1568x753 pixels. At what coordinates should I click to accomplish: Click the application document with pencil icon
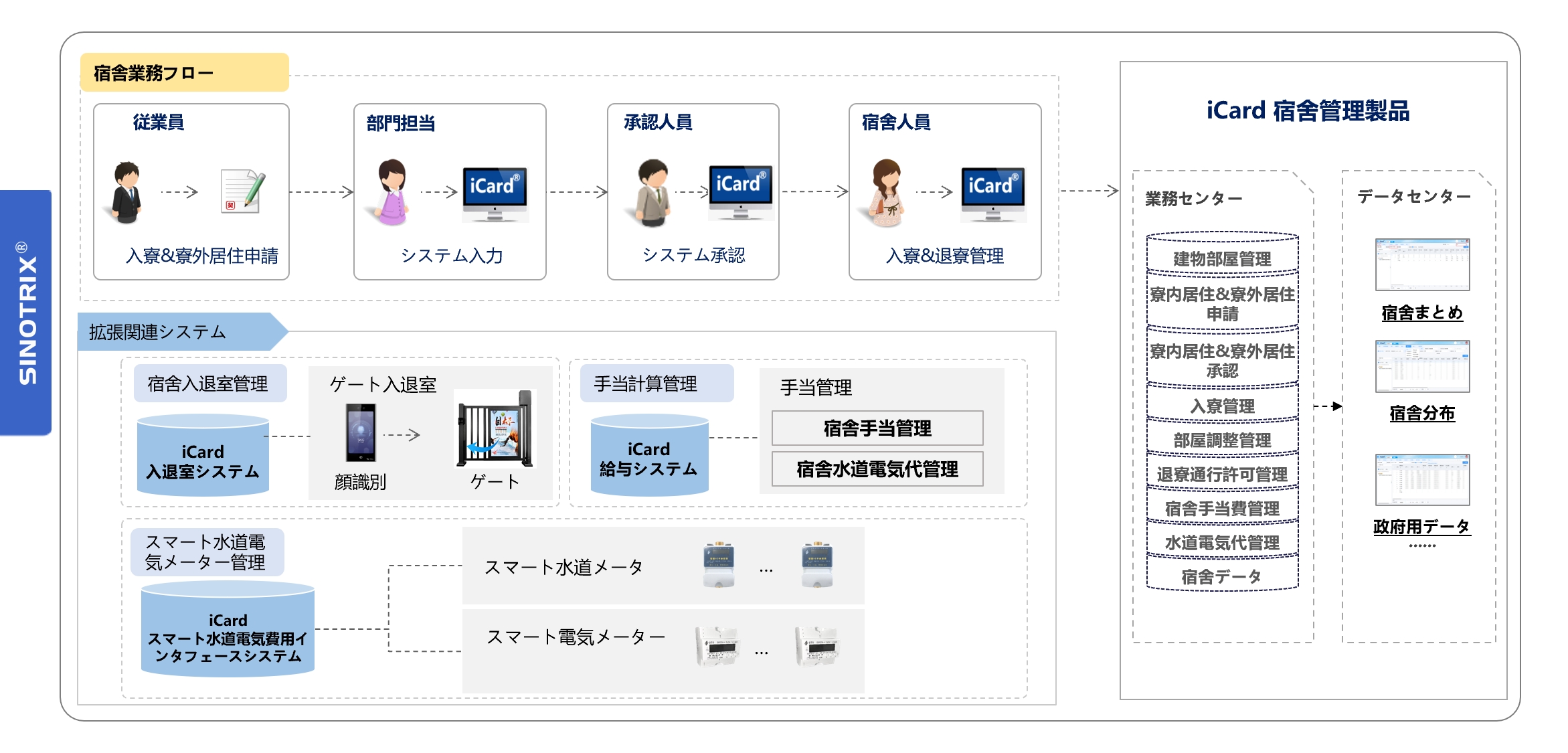coord(242,192)
